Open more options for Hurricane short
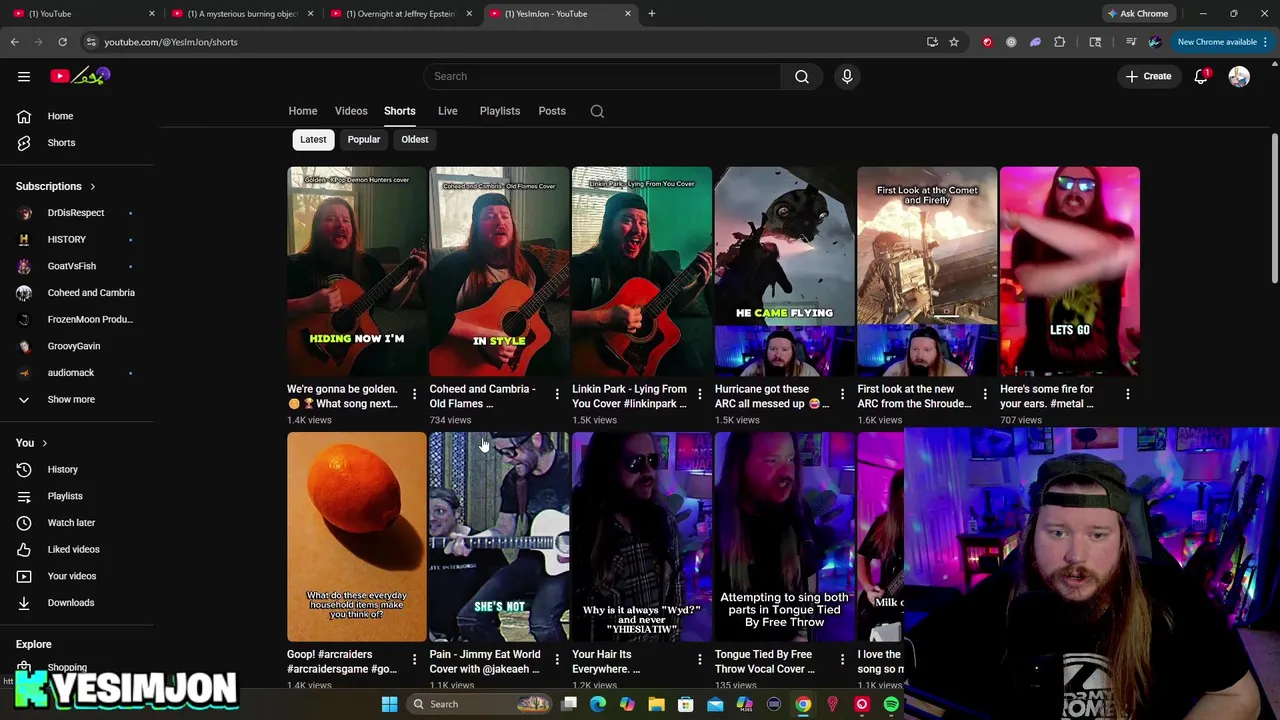This screenshot has height=720, width=1280. click(x=842, y=394)
